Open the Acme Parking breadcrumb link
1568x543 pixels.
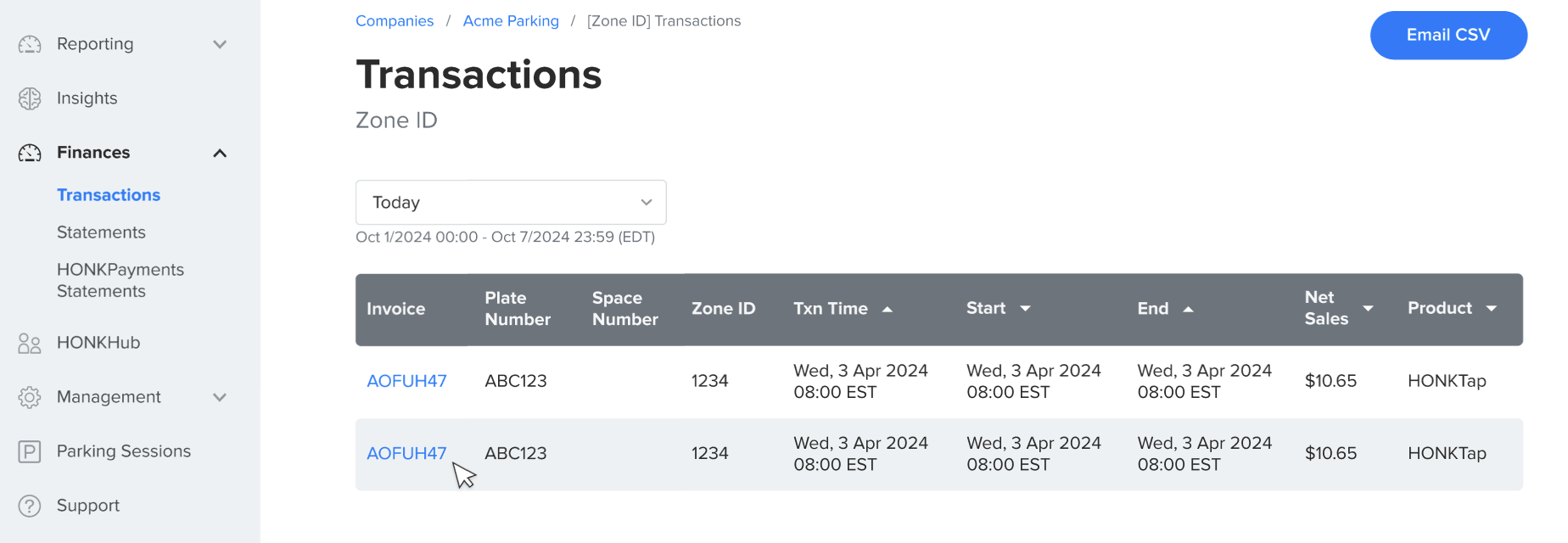coord(511,20)
